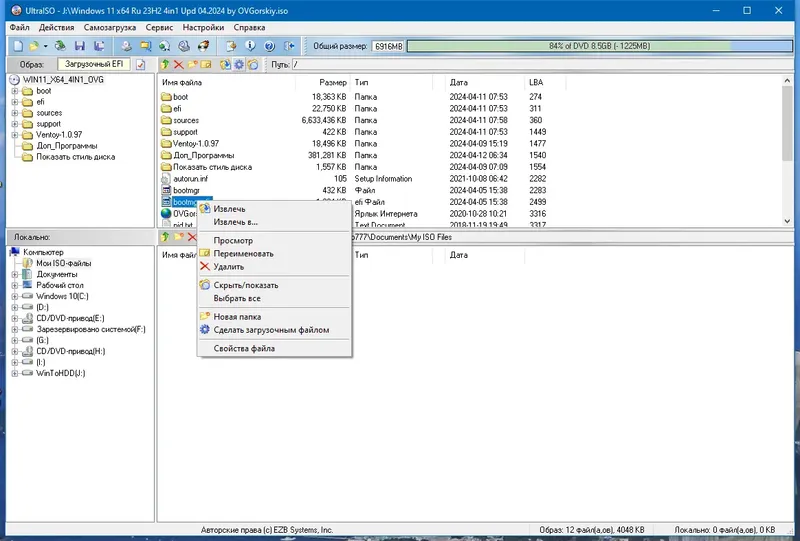
Task: Sort by the LBA column header
Action: click(x=544, y=82)
